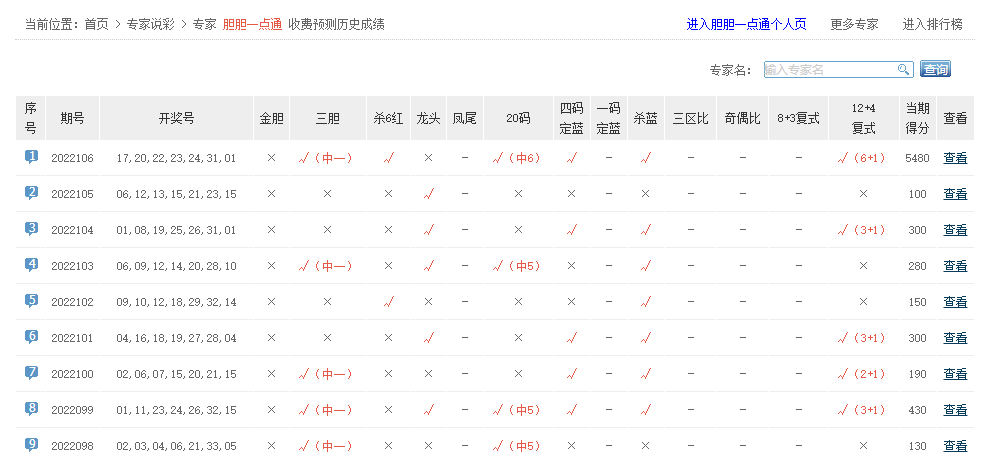This screenshot has height=460, width=992.
Task: Open 查看 link for issue 2022100
Action: pos(955,374)
